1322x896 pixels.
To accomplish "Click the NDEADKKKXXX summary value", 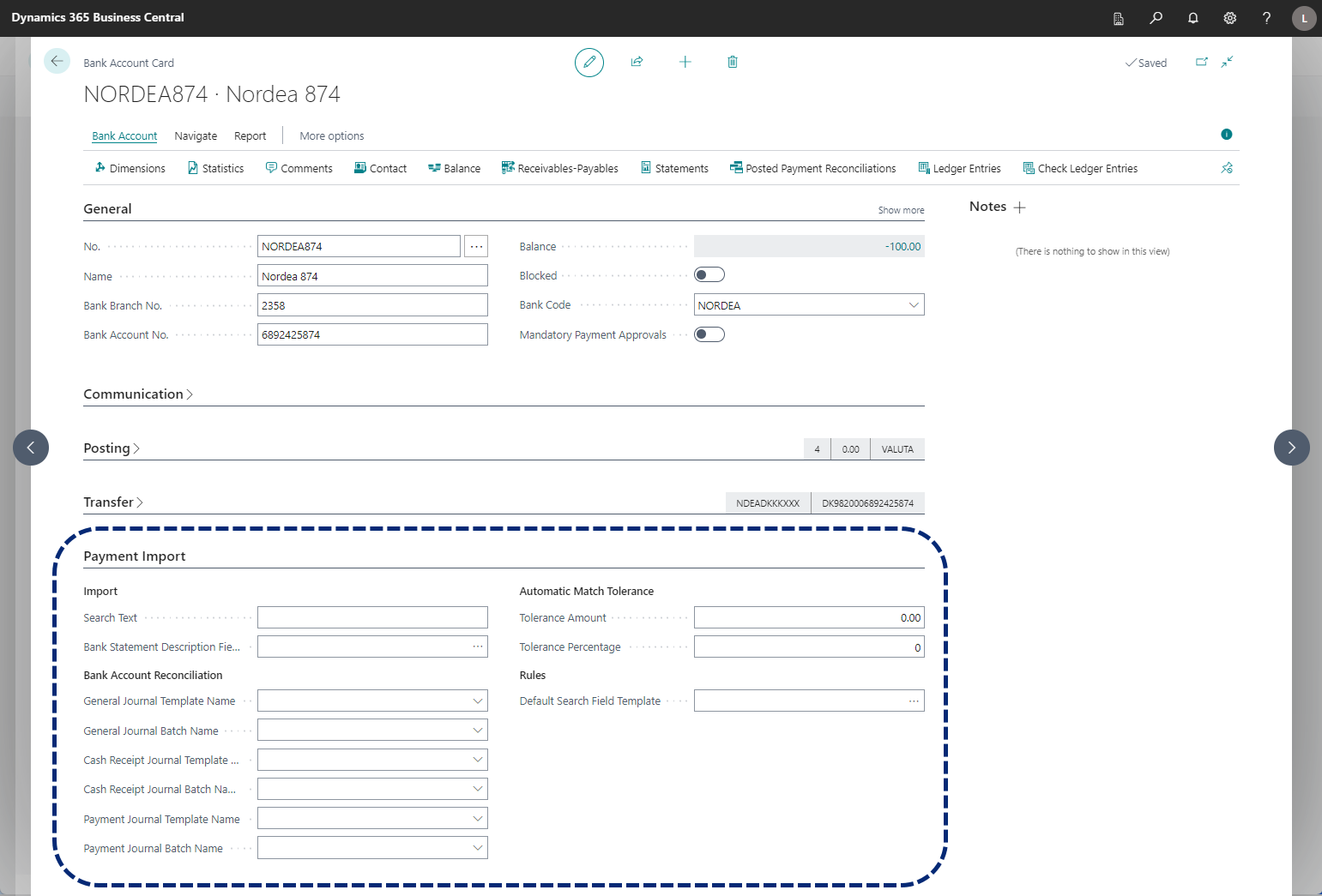I will click(768, 503).
